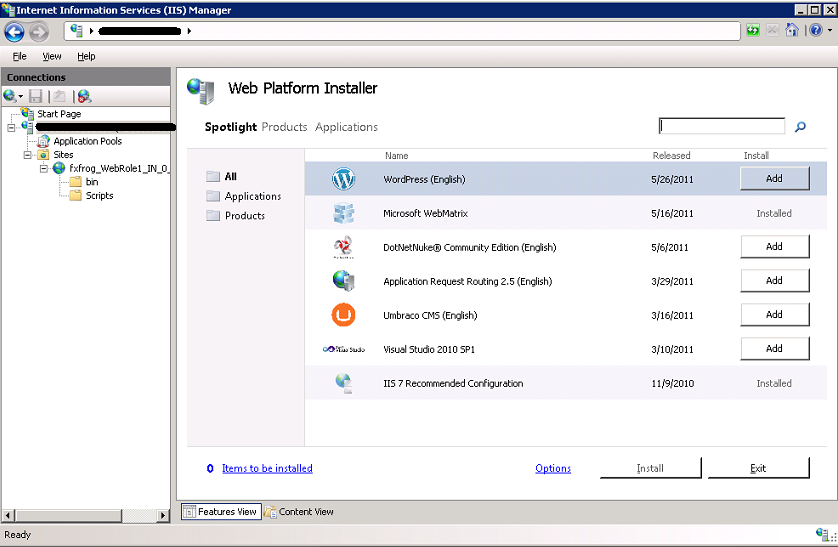Click the installer search text field

click(x=722, y=126)
